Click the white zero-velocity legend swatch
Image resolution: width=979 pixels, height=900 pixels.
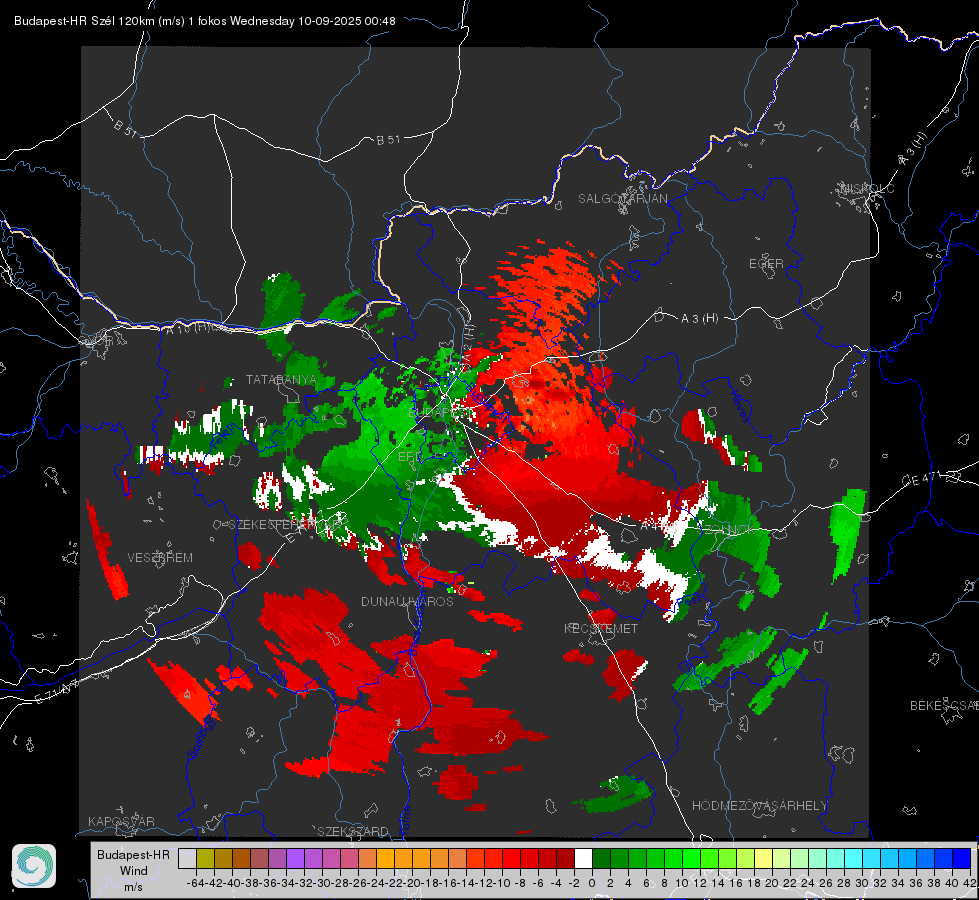[583, 858]
